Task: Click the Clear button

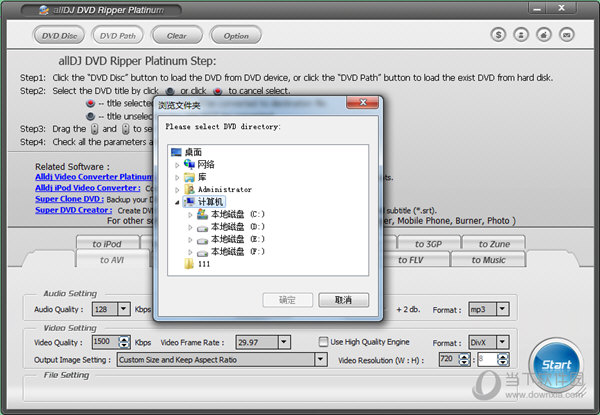Action: pos(177,36)
